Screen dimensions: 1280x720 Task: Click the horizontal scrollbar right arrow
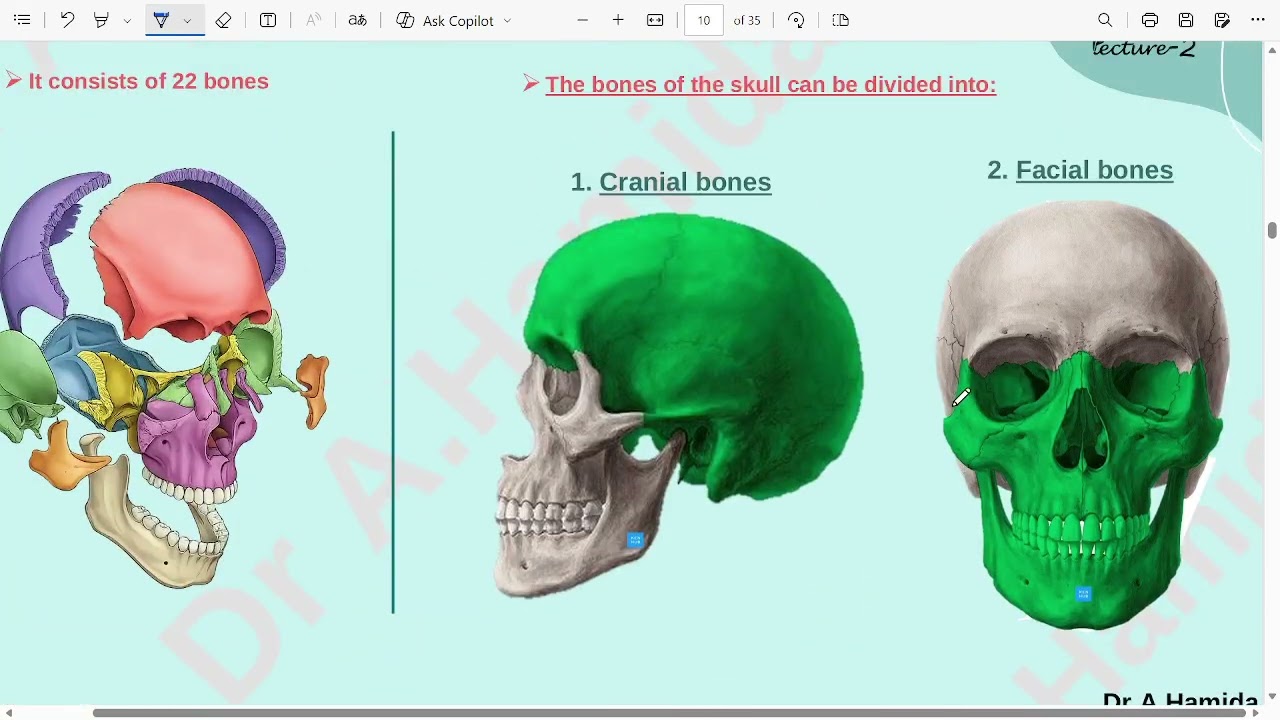[x=1257, y=713]
